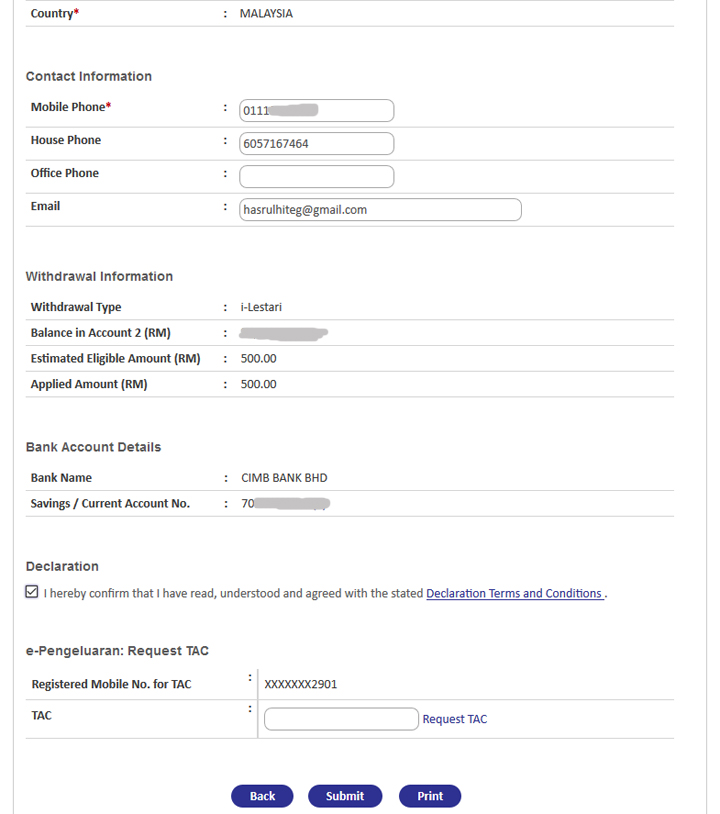Click the CIMB BANK BHD bank name

pyautogui.click(x=284, y=478)
